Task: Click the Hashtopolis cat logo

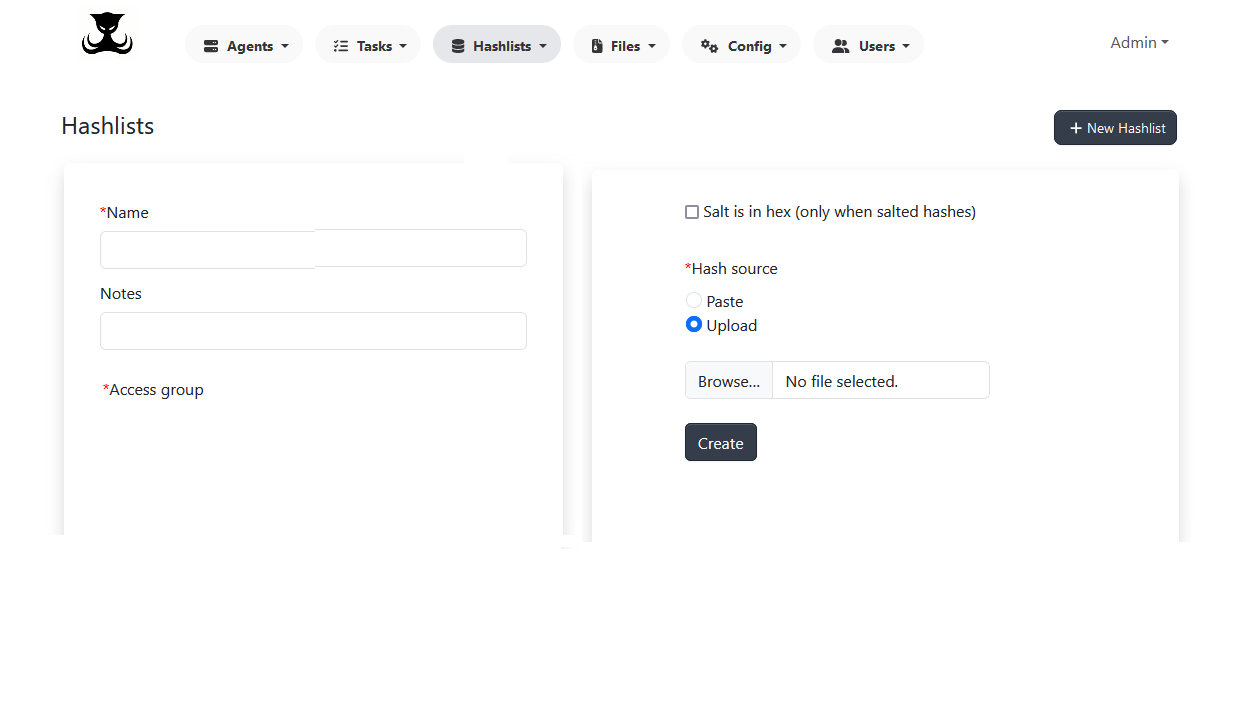Action: pyautogui.click(x=106, y=33)
